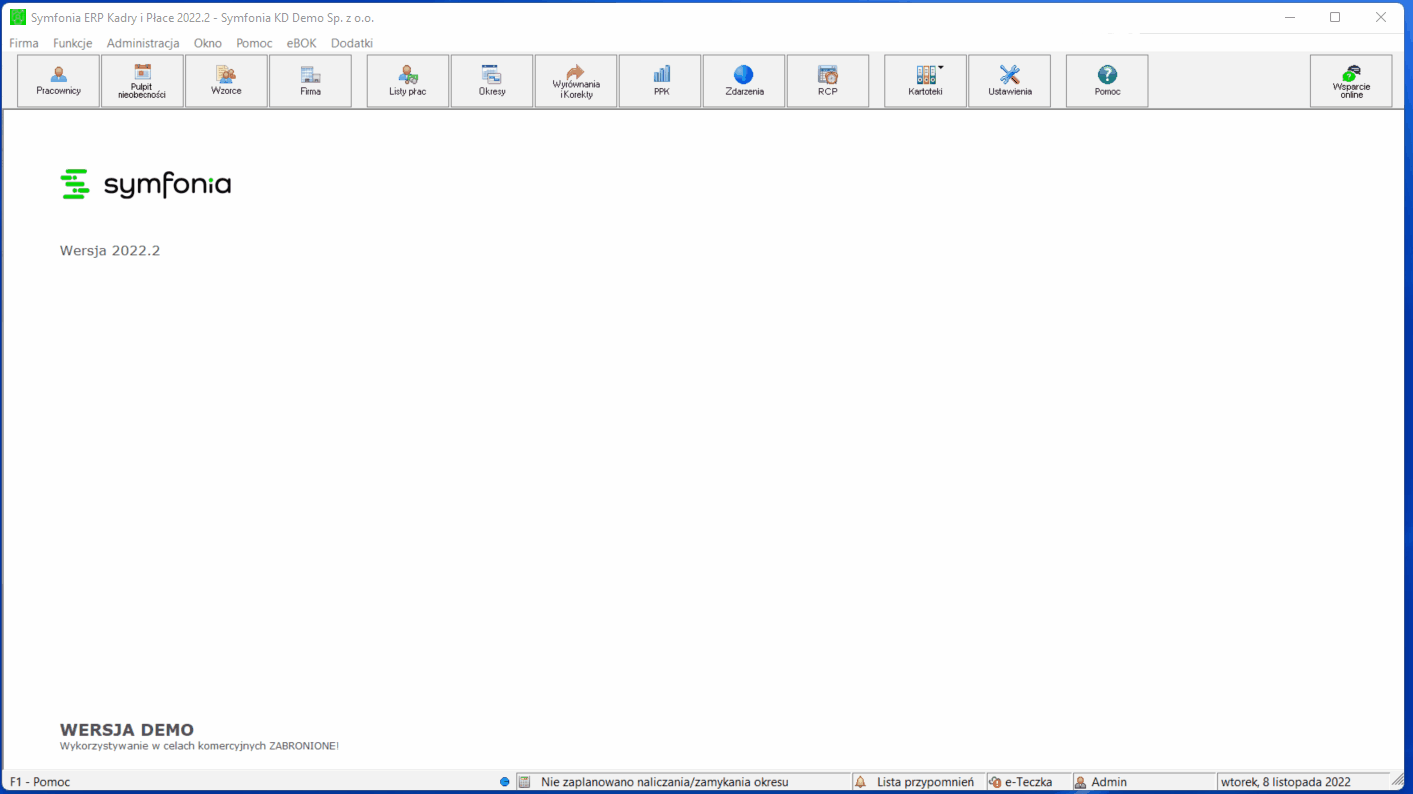Open the Wzorce toolbar button
Image resolution: width=1413 pixels, height=794 pixels.
point(226,81)
